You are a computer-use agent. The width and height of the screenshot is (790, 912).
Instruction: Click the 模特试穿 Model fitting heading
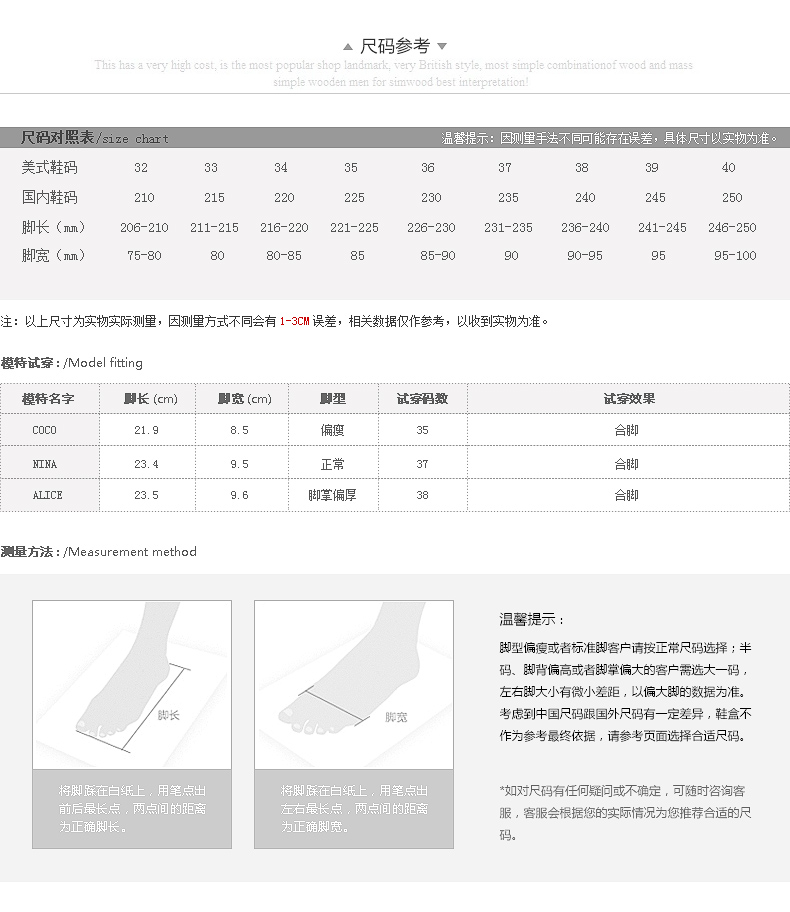(x=72, y=363)
